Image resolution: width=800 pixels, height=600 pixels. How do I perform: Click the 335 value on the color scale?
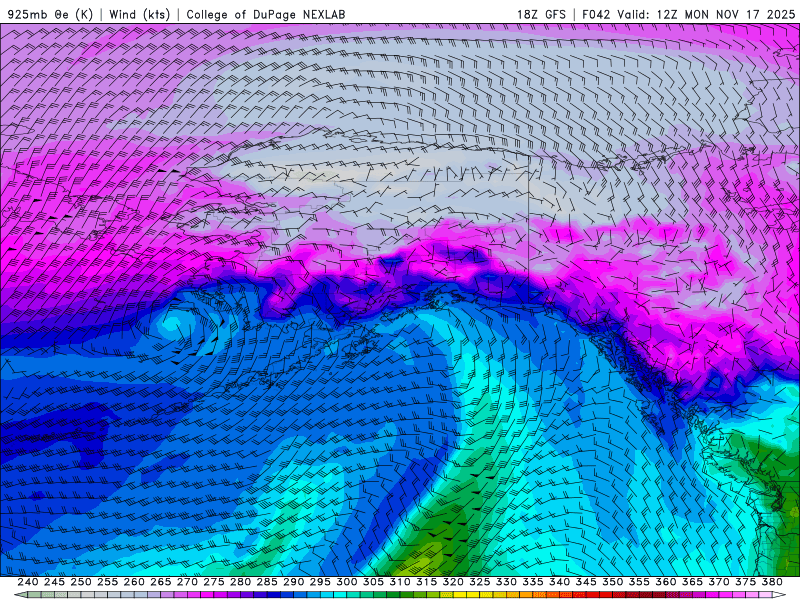pos(533,582)
